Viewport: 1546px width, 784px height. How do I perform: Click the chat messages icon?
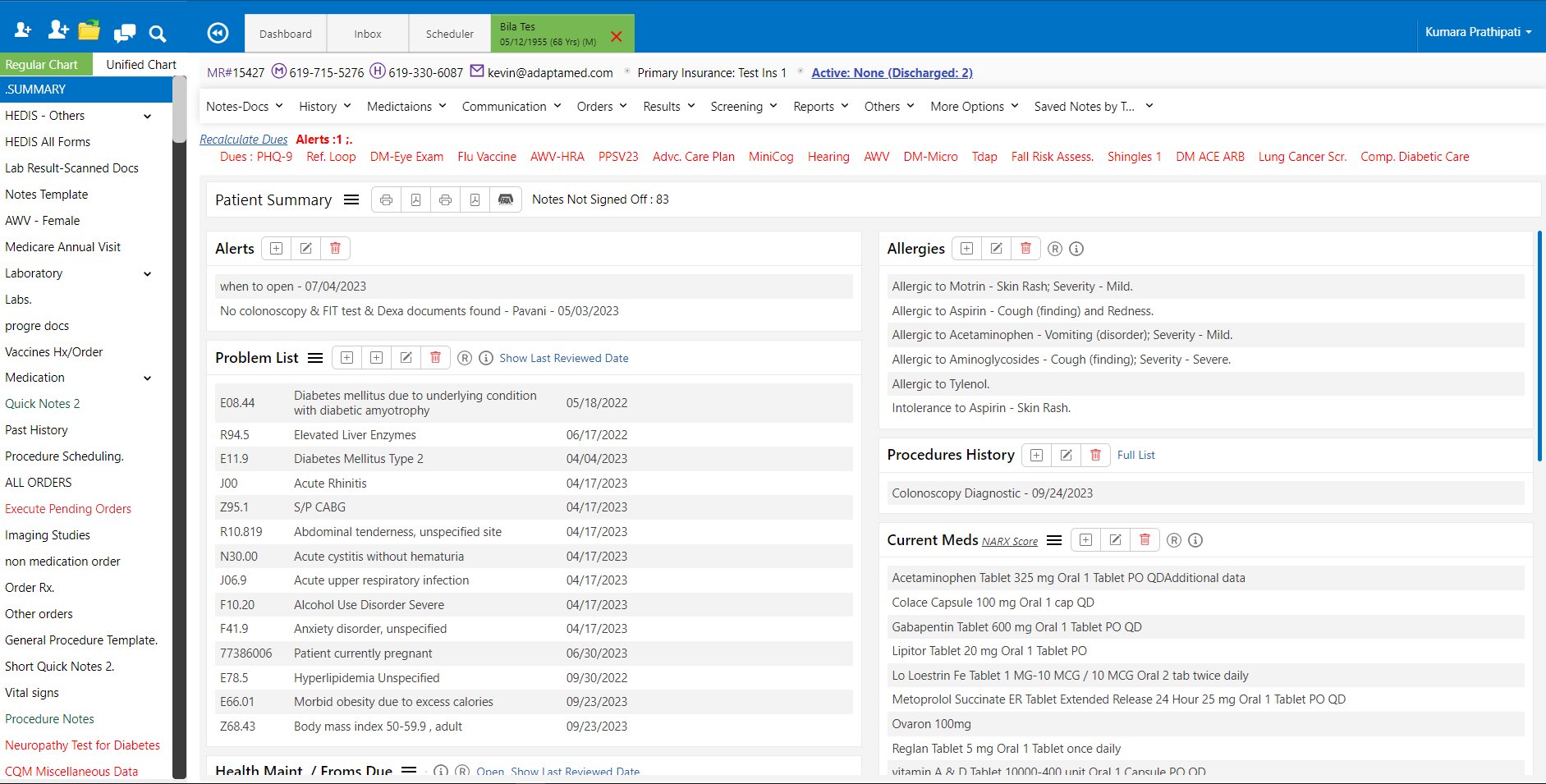point(125,33)
